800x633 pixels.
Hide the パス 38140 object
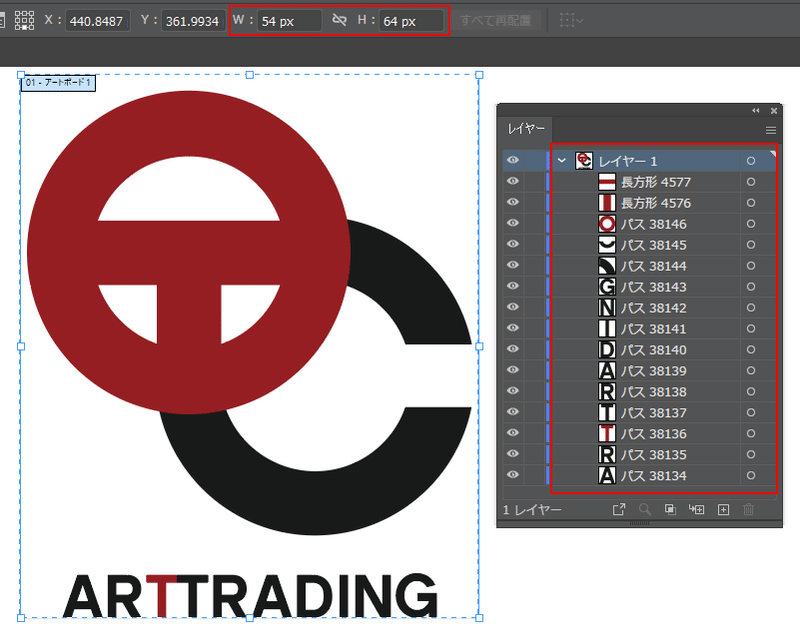pyautogui.click(x=513, y=348)
